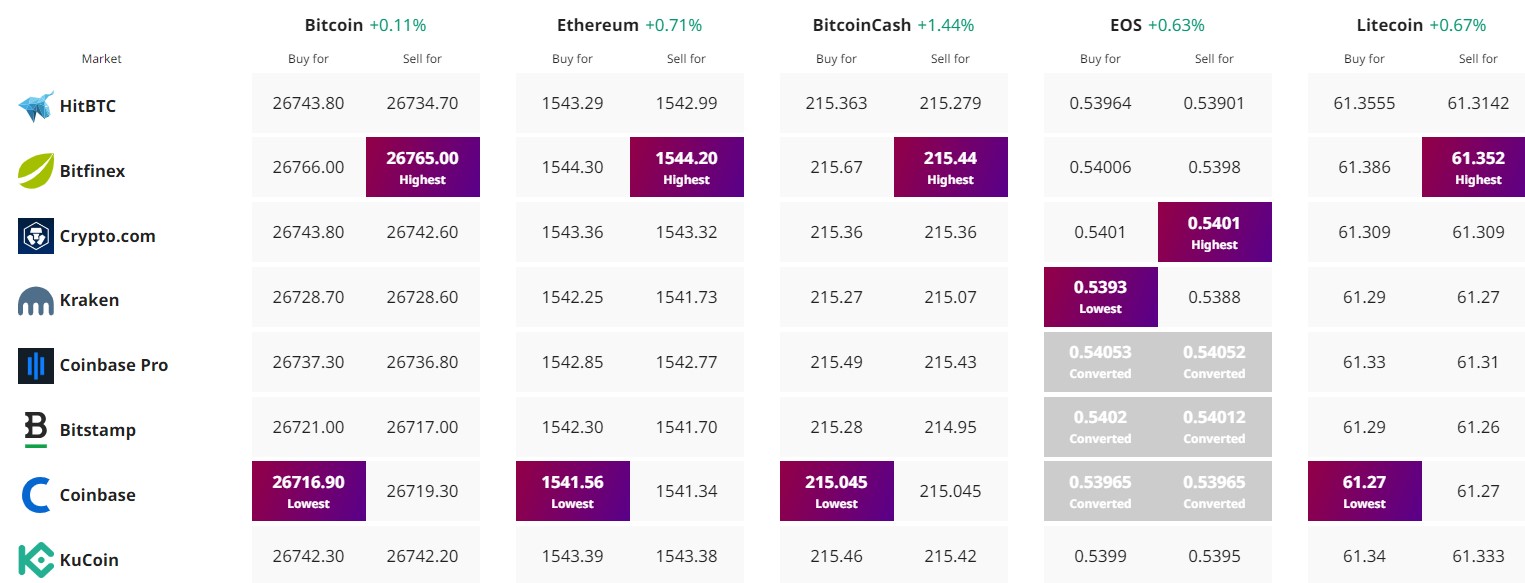Click Coinbase Pro converted EOS buy price
Image resolution: width=1525 pixels, height=583 pixels.
pos(1100,361)
